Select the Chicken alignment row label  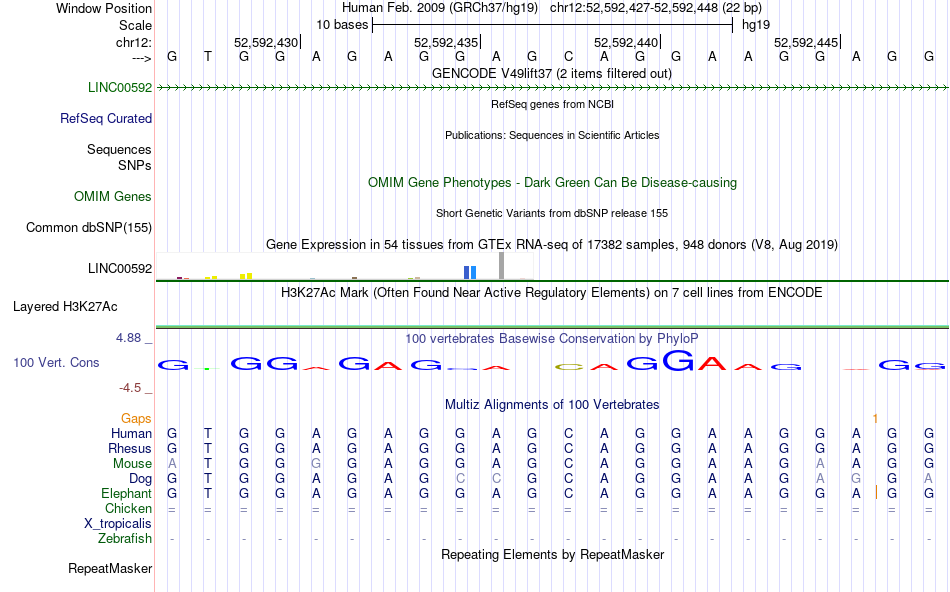(x=128, y=508)
